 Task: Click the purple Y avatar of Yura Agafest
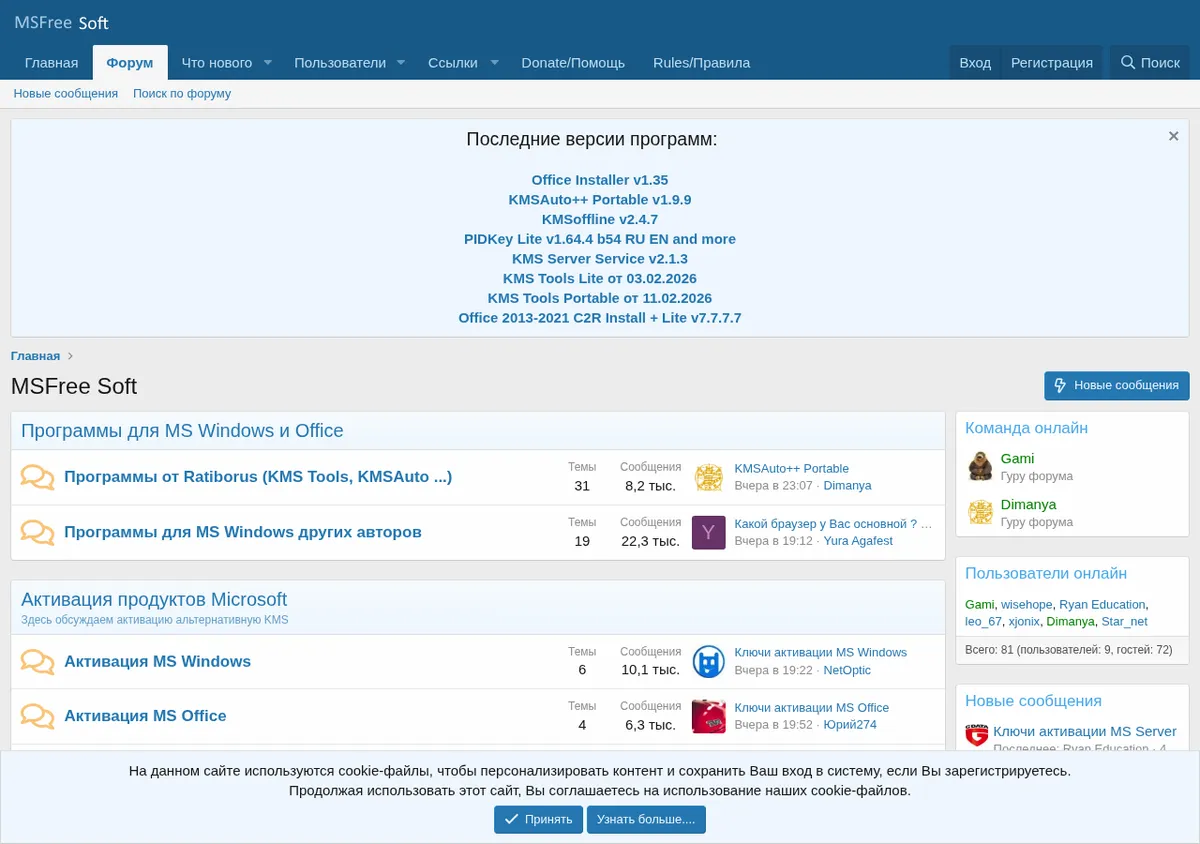coord(708,532)
